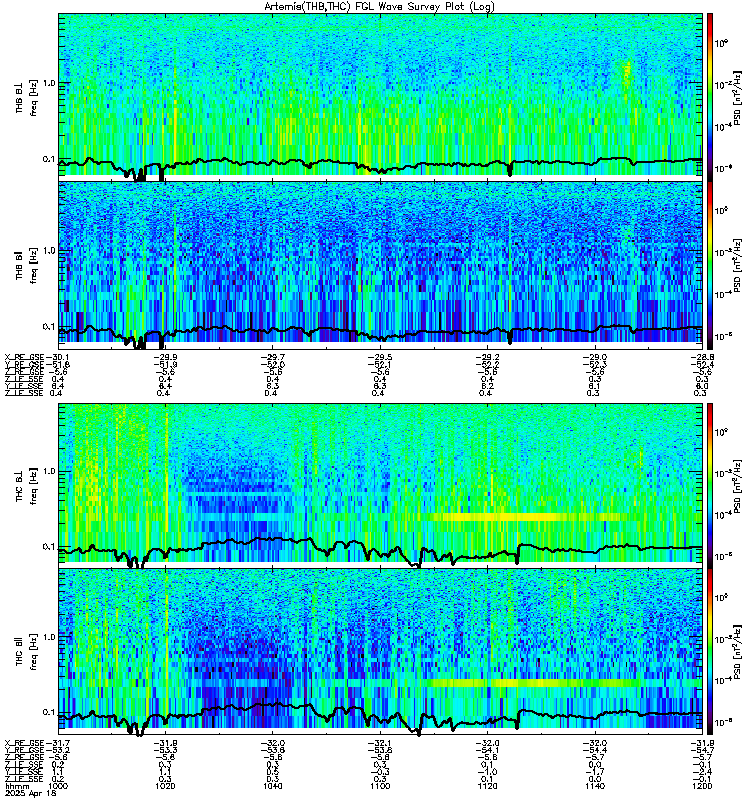
Task: Click the THB X_RE_GSE value -29.7
Action: coord(273,357)
